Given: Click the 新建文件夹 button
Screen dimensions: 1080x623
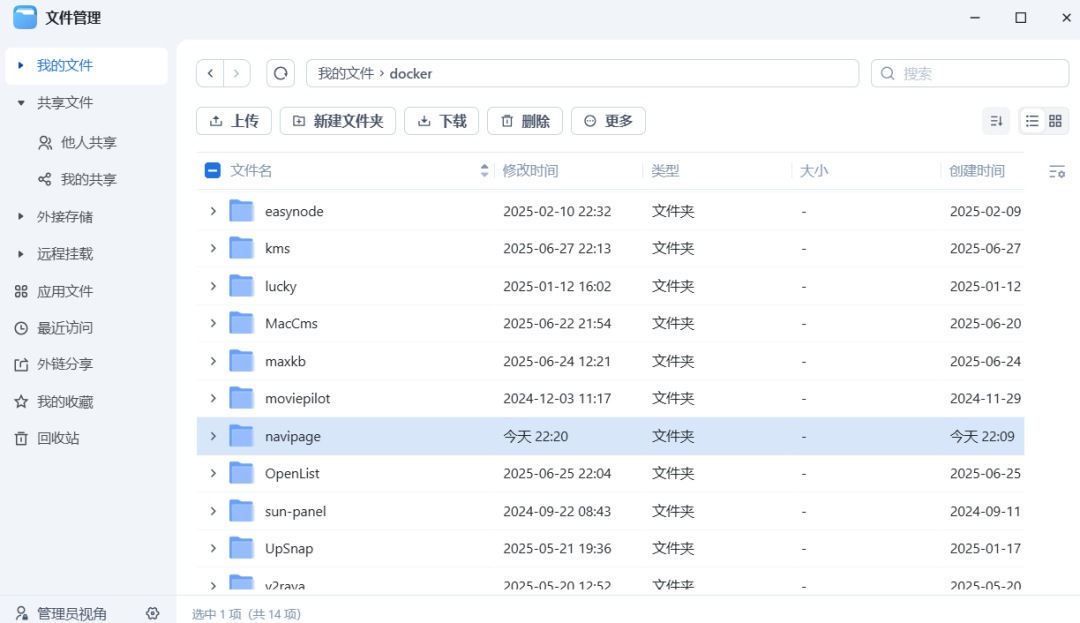Looking at the screenshot, I should [338, 121].
